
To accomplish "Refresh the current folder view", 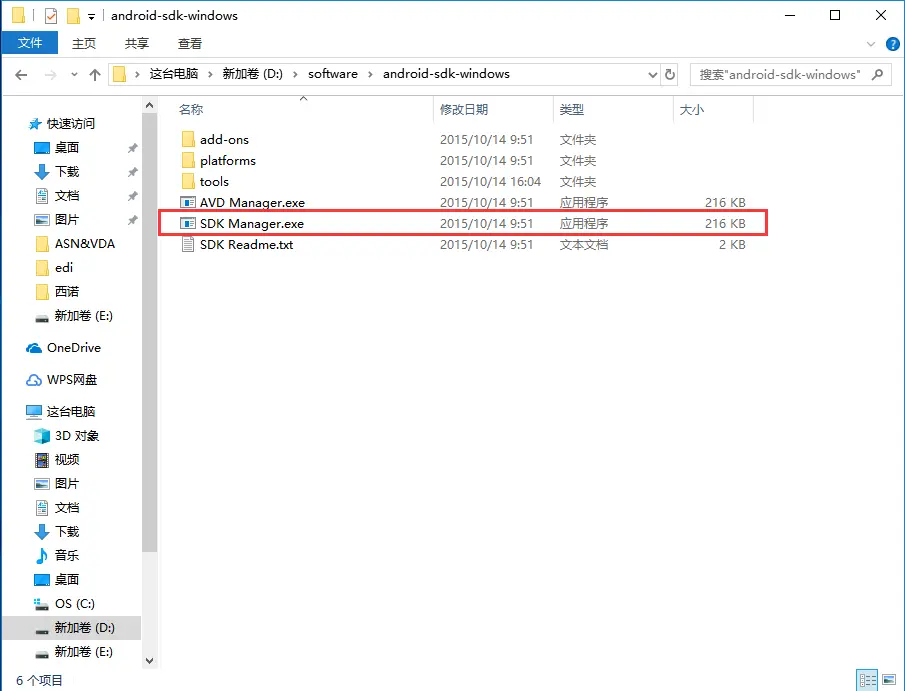I will [670, 74].
